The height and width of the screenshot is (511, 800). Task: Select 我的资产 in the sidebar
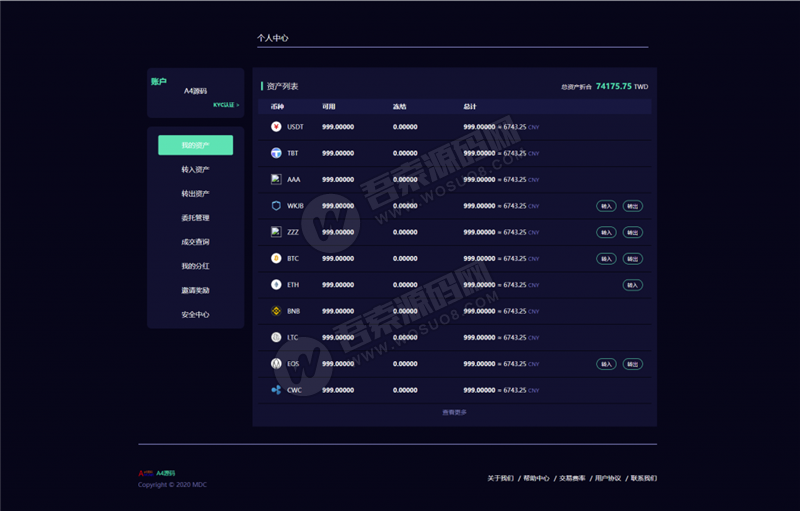coord(195,145)
